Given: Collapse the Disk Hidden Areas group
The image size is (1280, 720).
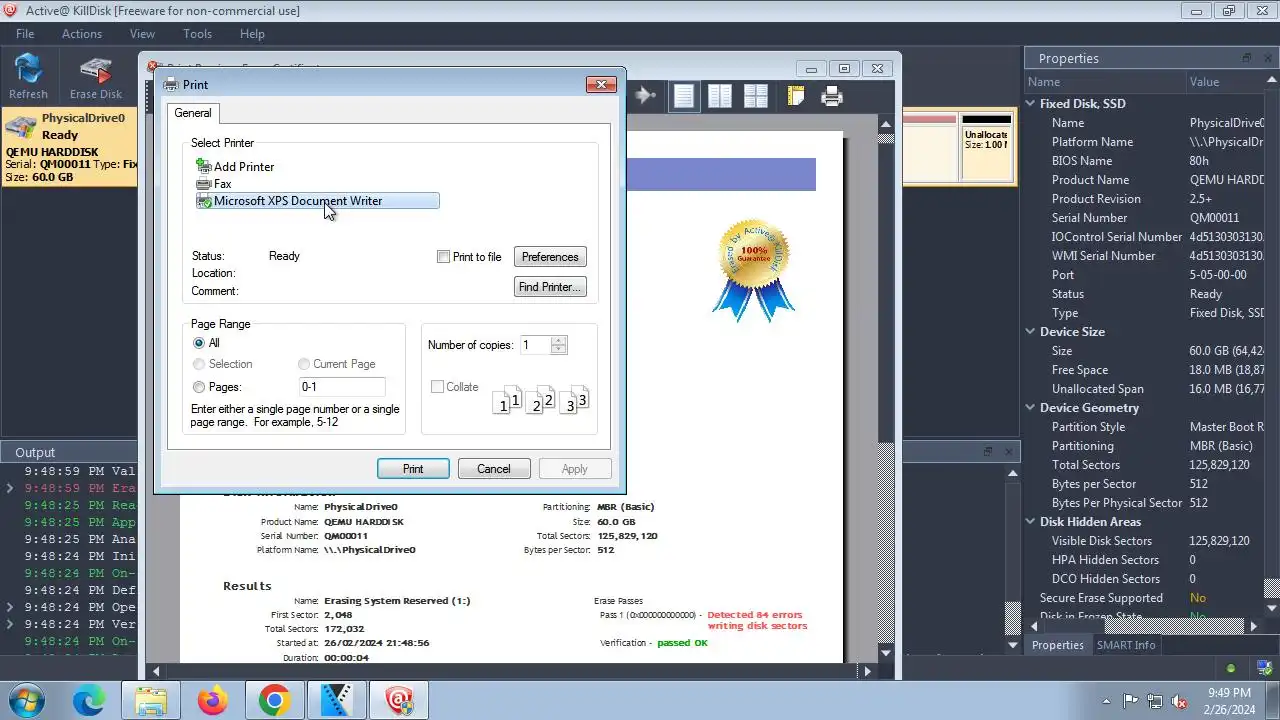Looking at the screenshot, I should (1031, 522).
